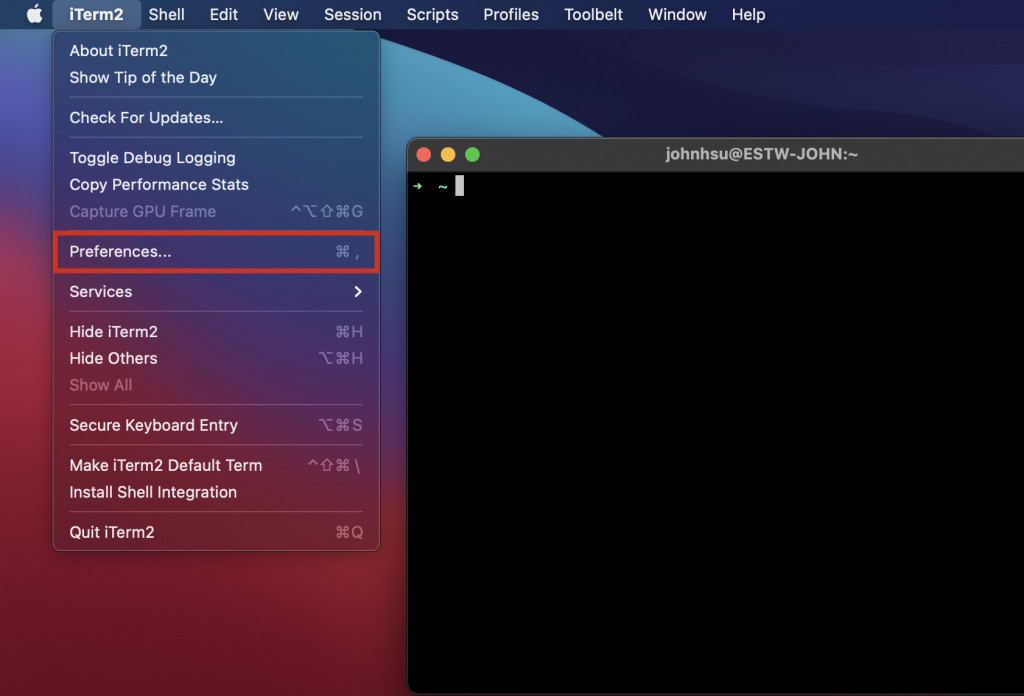Open the iTerm2 application menu
The image size is (1024, 696).
96,14
